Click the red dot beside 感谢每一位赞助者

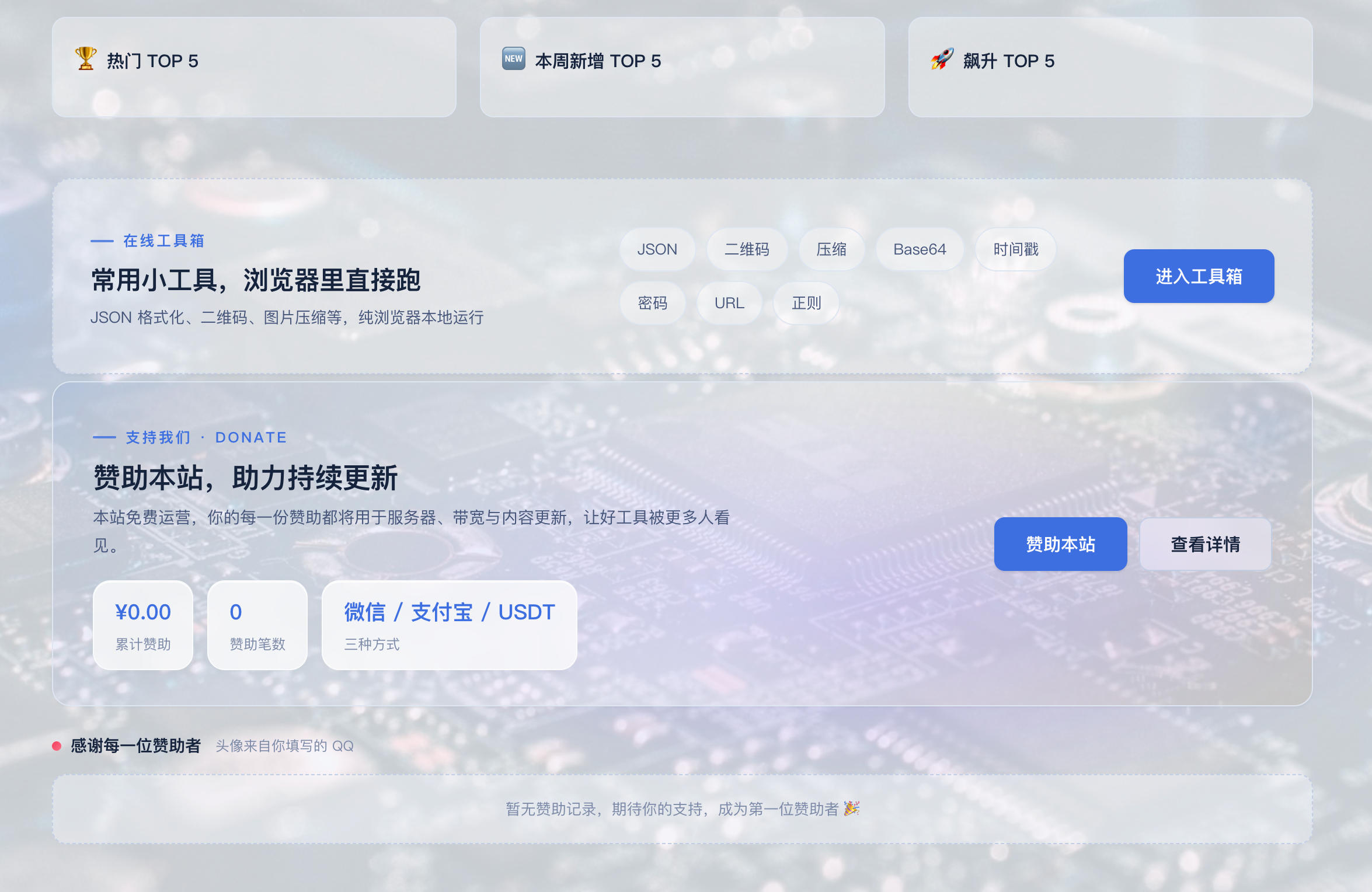[x=57, y=746]
